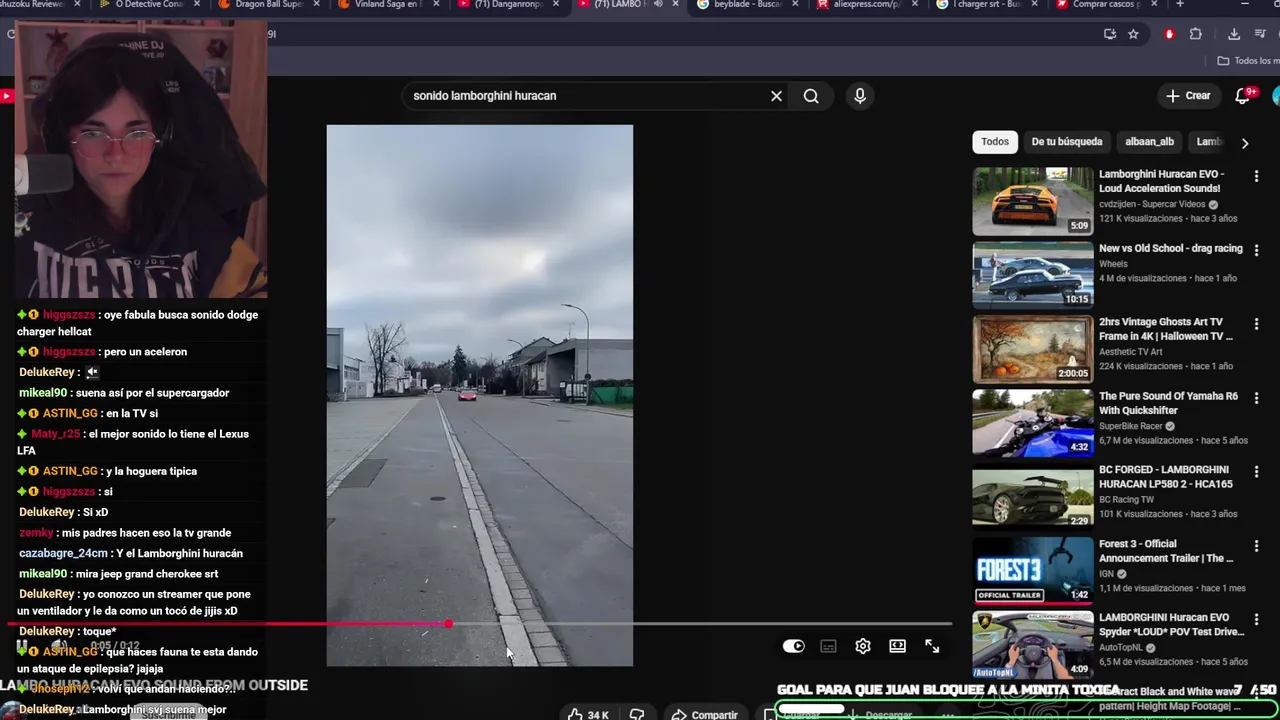Open the Crear menu
The image size is (1280, 720).
(1188, 96)
